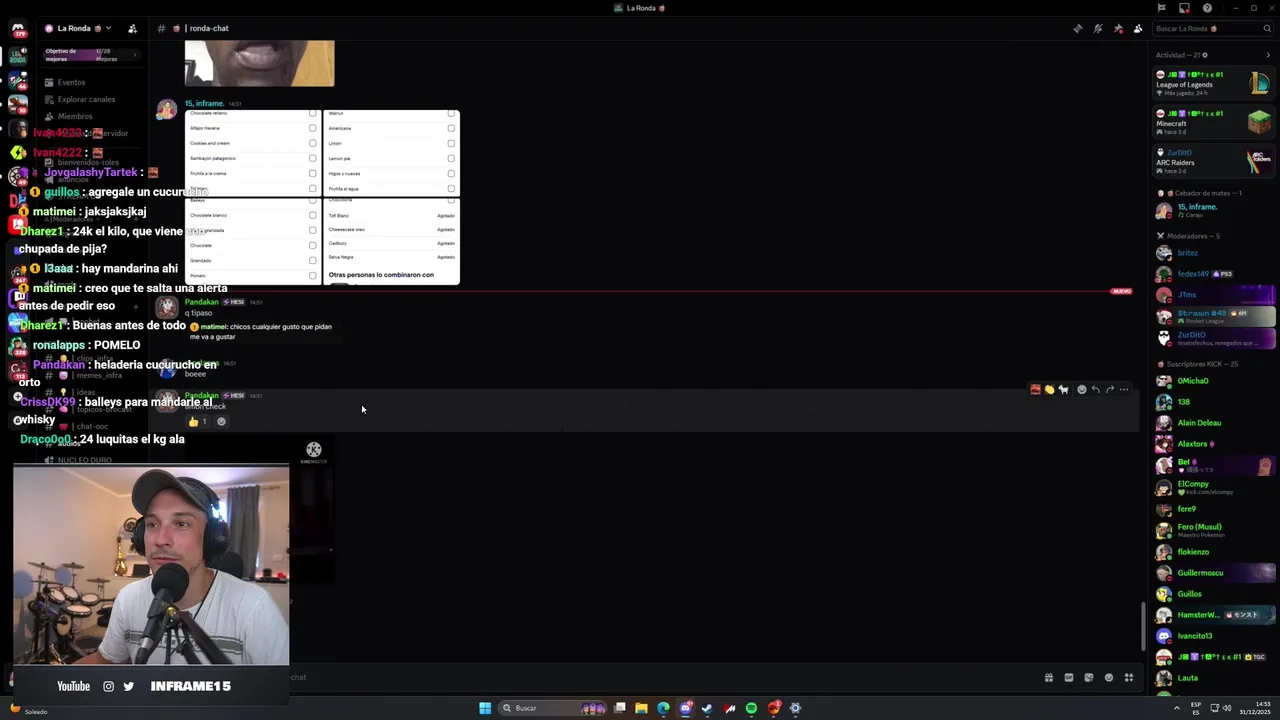Click the username 15, inframe. in the chat
Image resolution: width=1280 pixels, height=720 pixels.
204,103
